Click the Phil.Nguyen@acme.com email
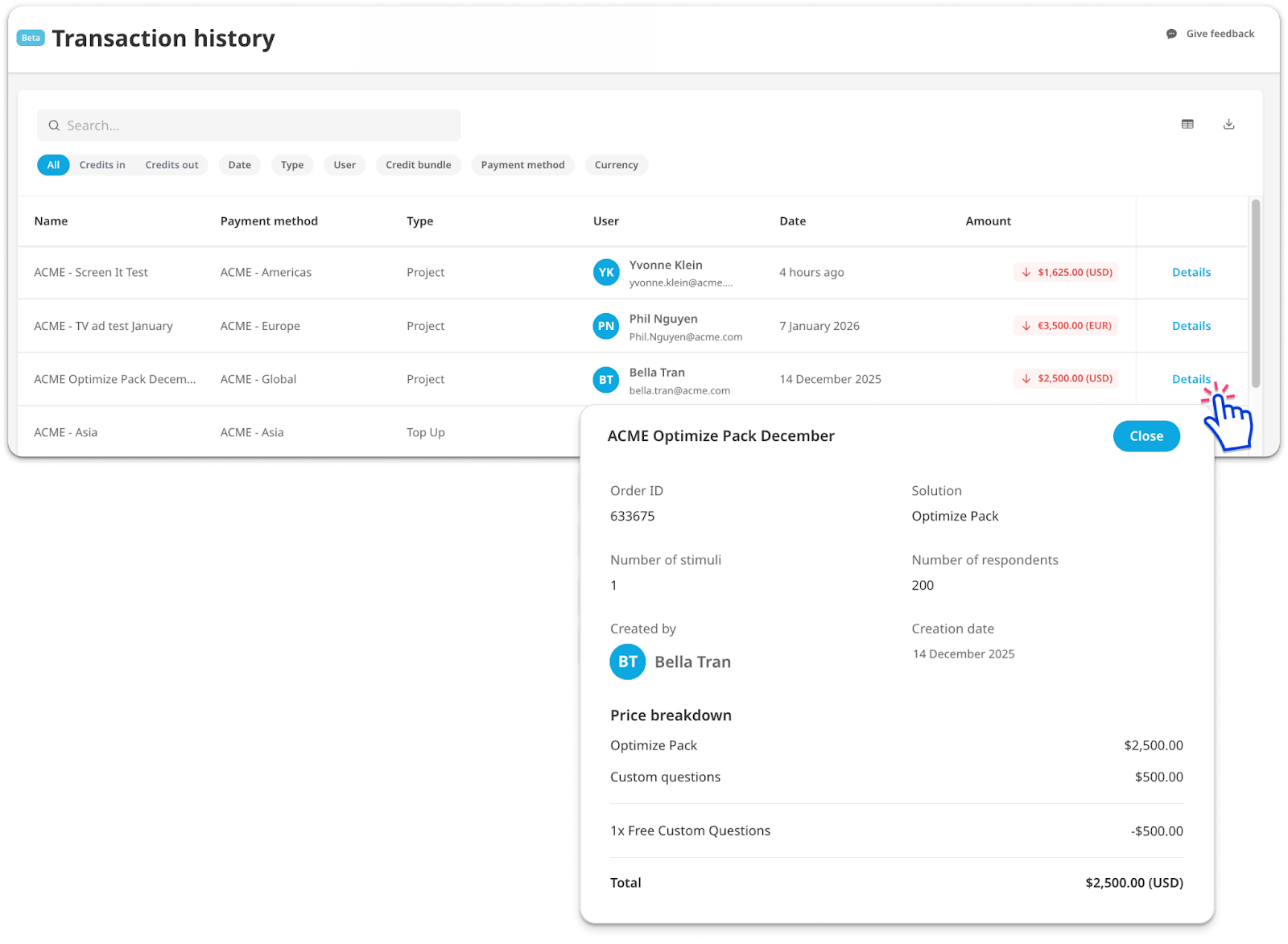Screen dimensions: 1288x944 [x=686, y=337]
